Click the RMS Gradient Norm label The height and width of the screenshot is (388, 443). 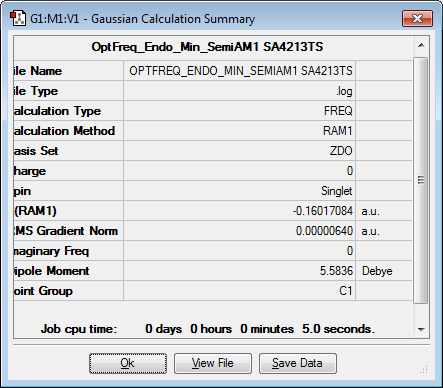click(66, 231)
